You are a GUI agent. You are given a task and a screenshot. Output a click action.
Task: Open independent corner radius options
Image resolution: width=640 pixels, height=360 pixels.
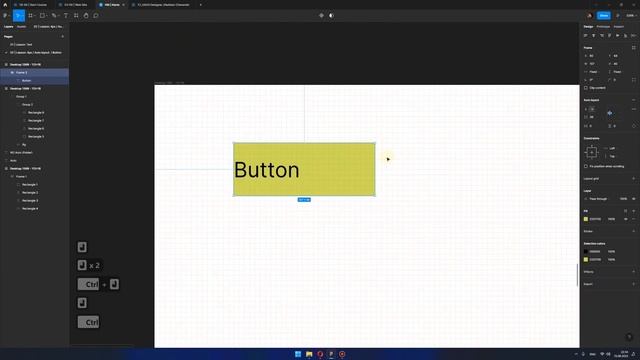[x=633, y=80]
